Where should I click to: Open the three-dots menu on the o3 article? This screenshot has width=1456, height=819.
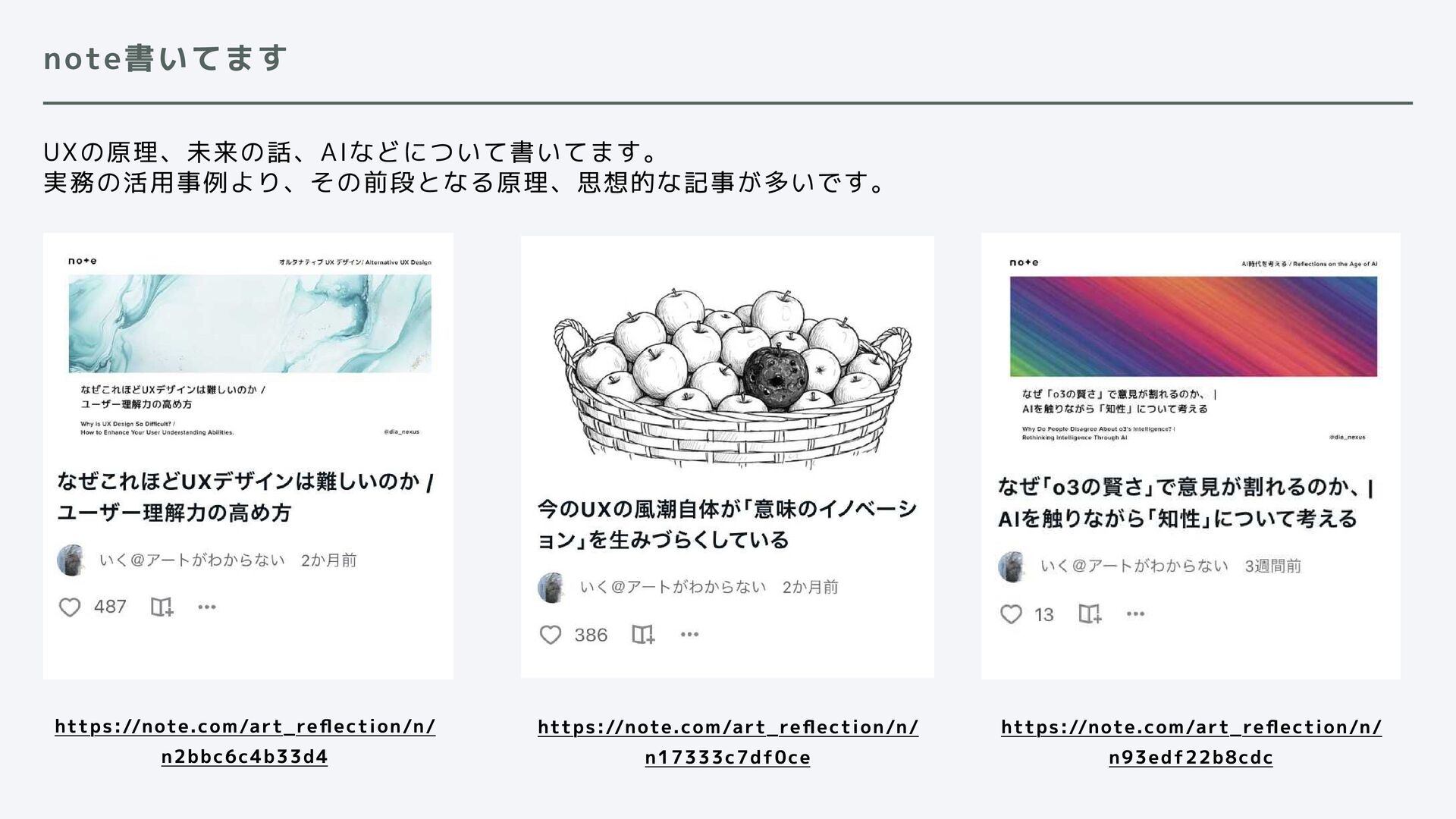coord(1135,613)
